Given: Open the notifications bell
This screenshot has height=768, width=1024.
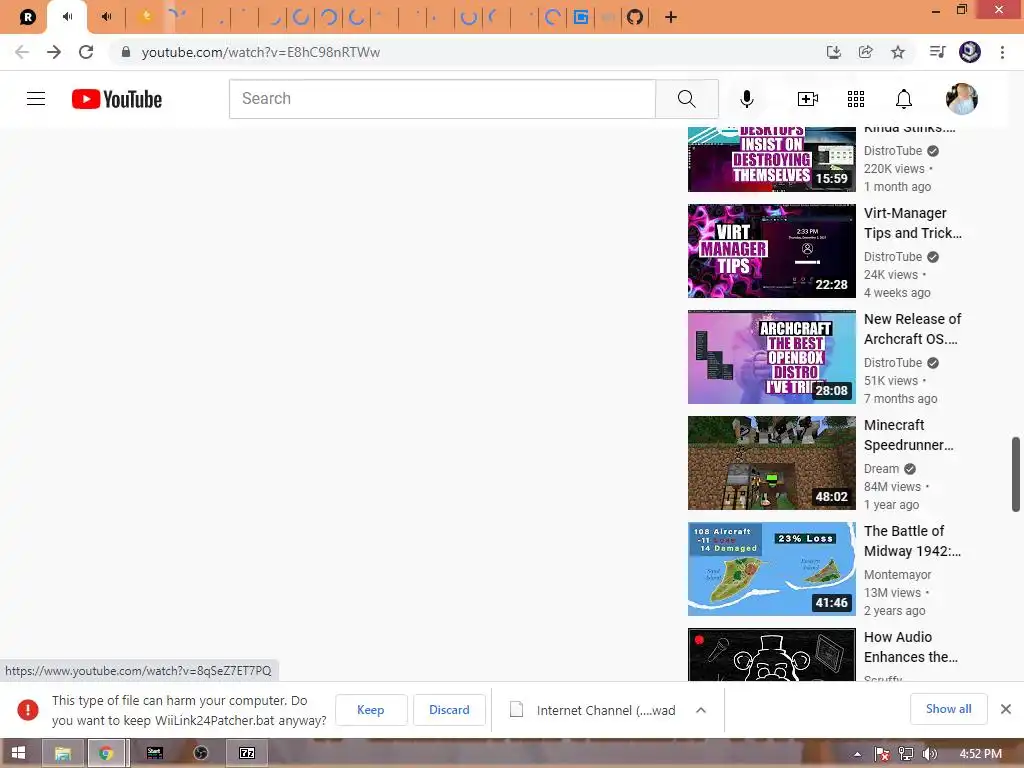Looking at the screenshot, I should click(903, 99).
